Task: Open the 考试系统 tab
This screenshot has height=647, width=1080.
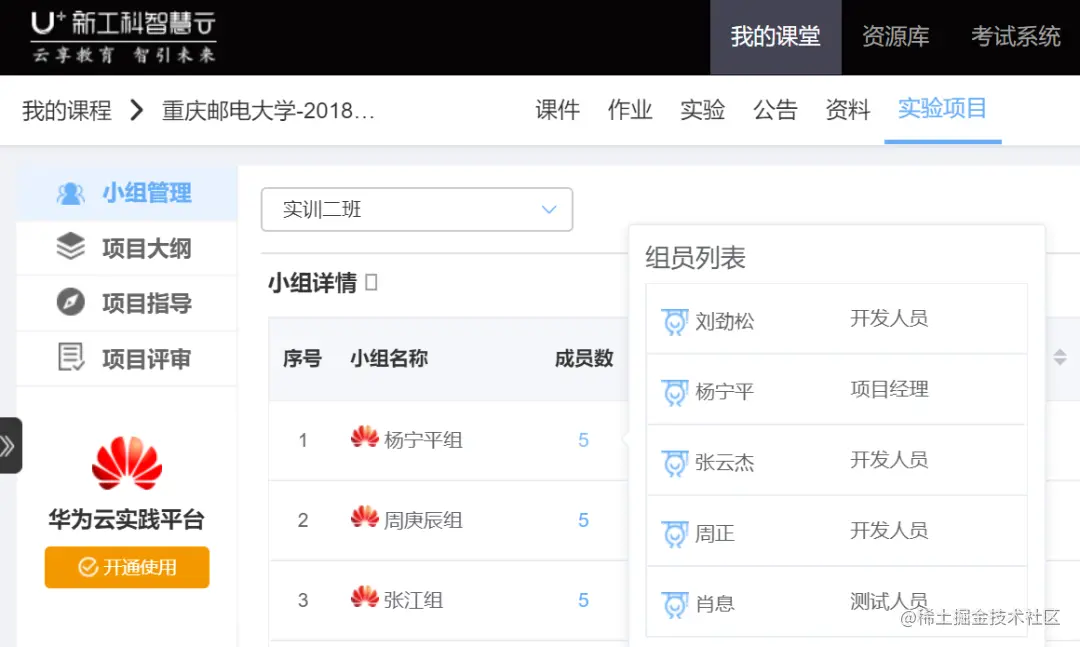Action: click(1015, 37)
